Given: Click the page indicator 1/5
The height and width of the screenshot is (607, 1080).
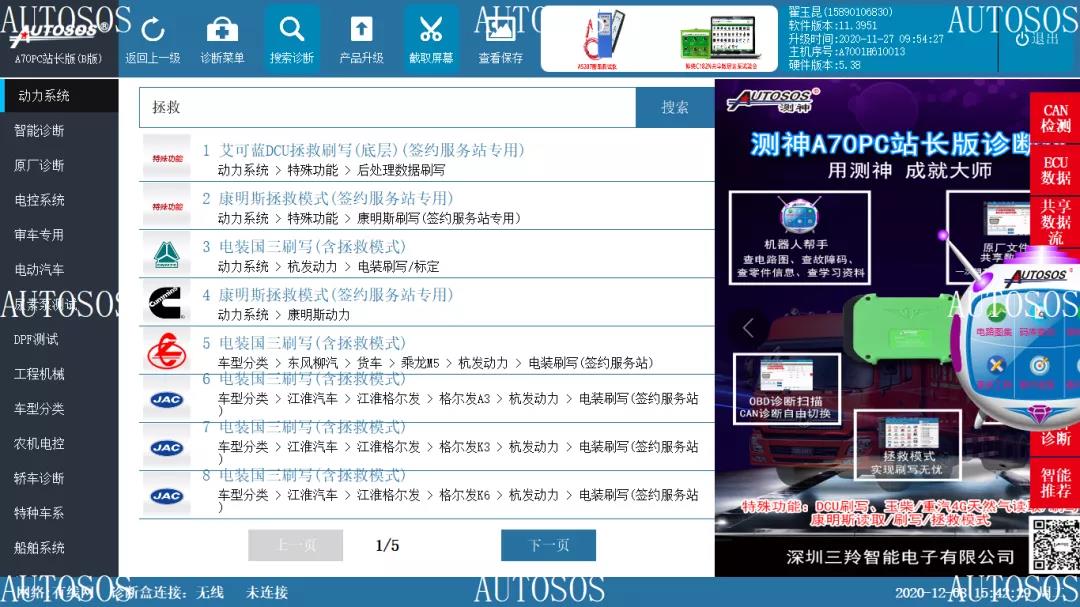Looking at the screenshot, I should [387, 546].
